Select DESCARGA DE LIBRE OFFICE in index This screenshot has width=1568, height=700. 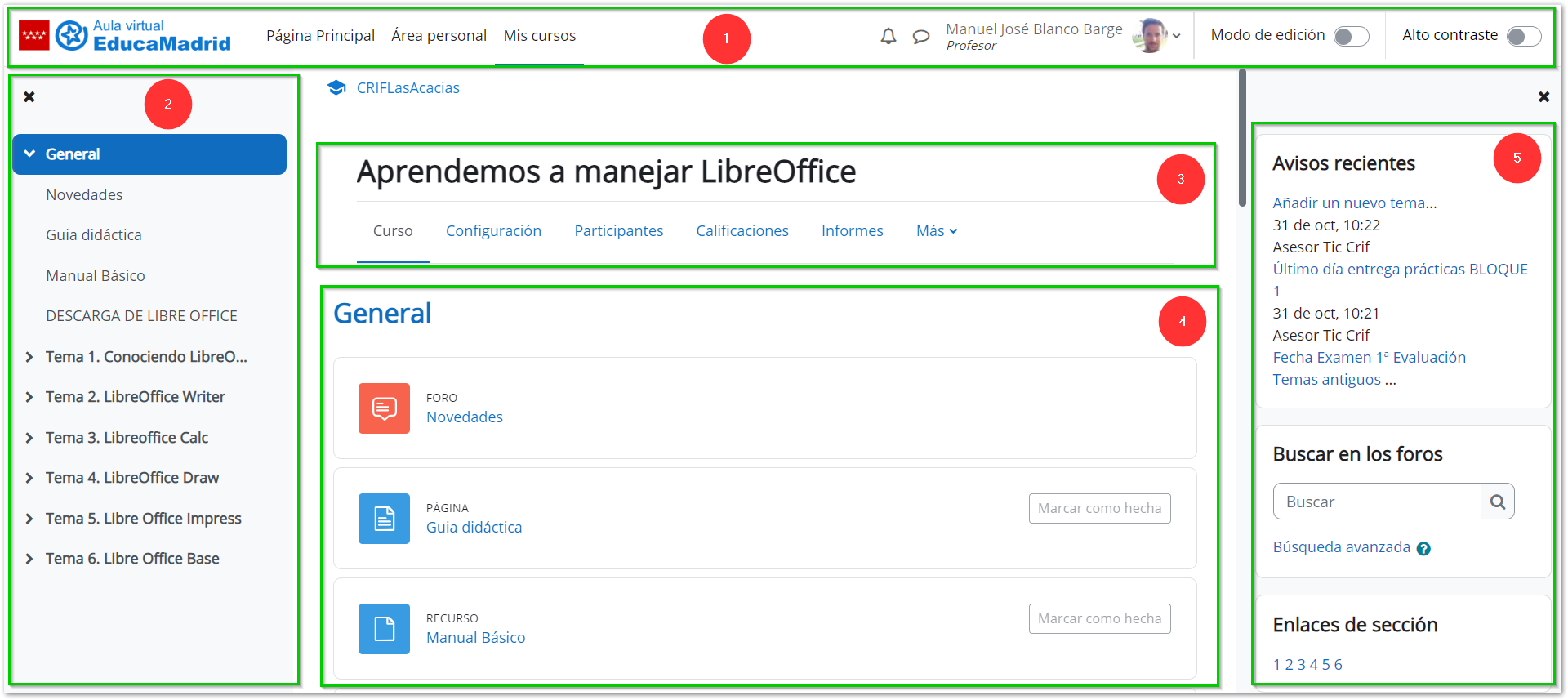(x=141, y=316)
